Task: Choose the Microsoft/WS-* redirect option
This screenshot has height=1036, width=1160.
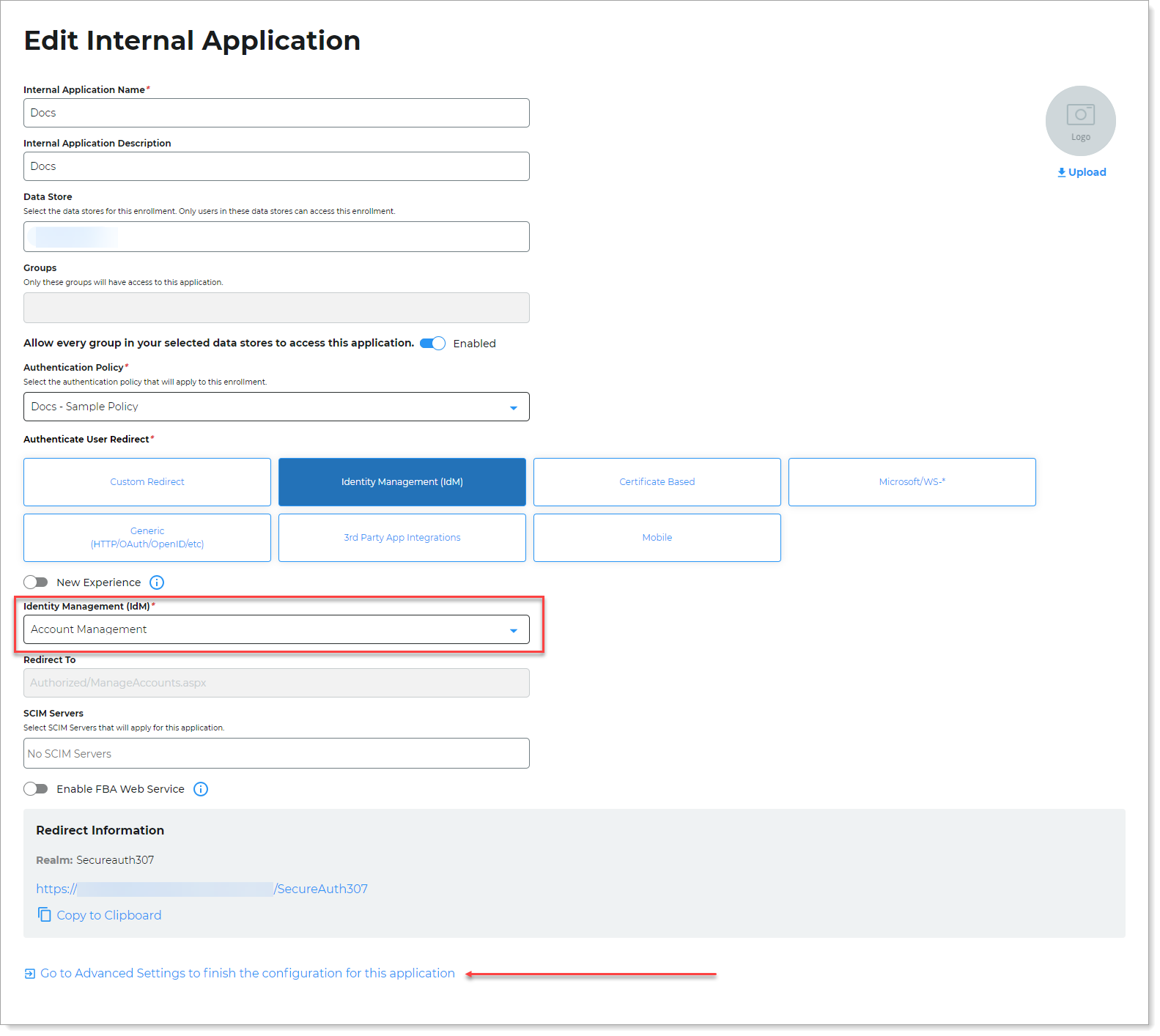Action: [912, 482]
